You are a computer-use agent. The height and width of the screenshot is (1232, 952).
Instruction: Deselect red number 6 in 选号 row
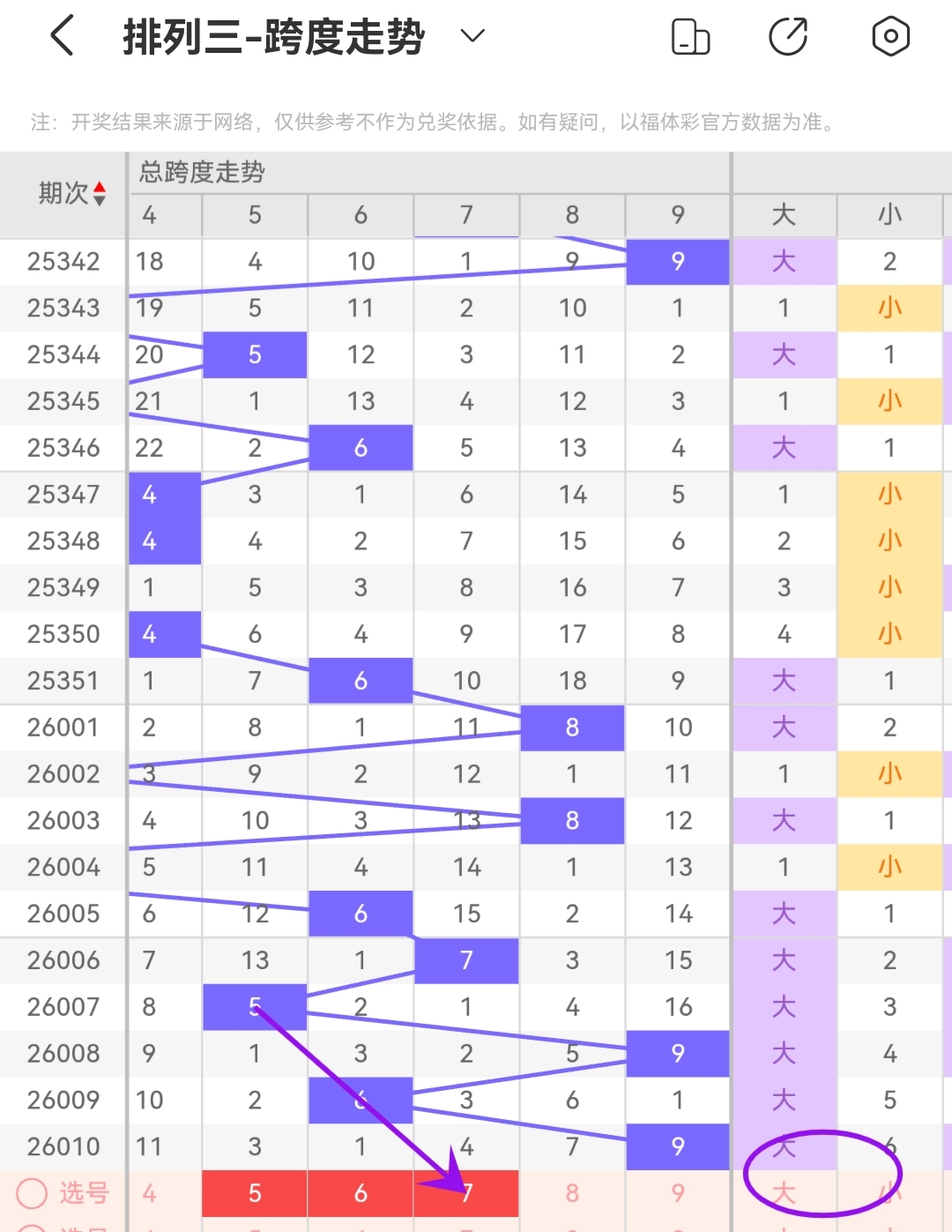[x=360, y=1193]
